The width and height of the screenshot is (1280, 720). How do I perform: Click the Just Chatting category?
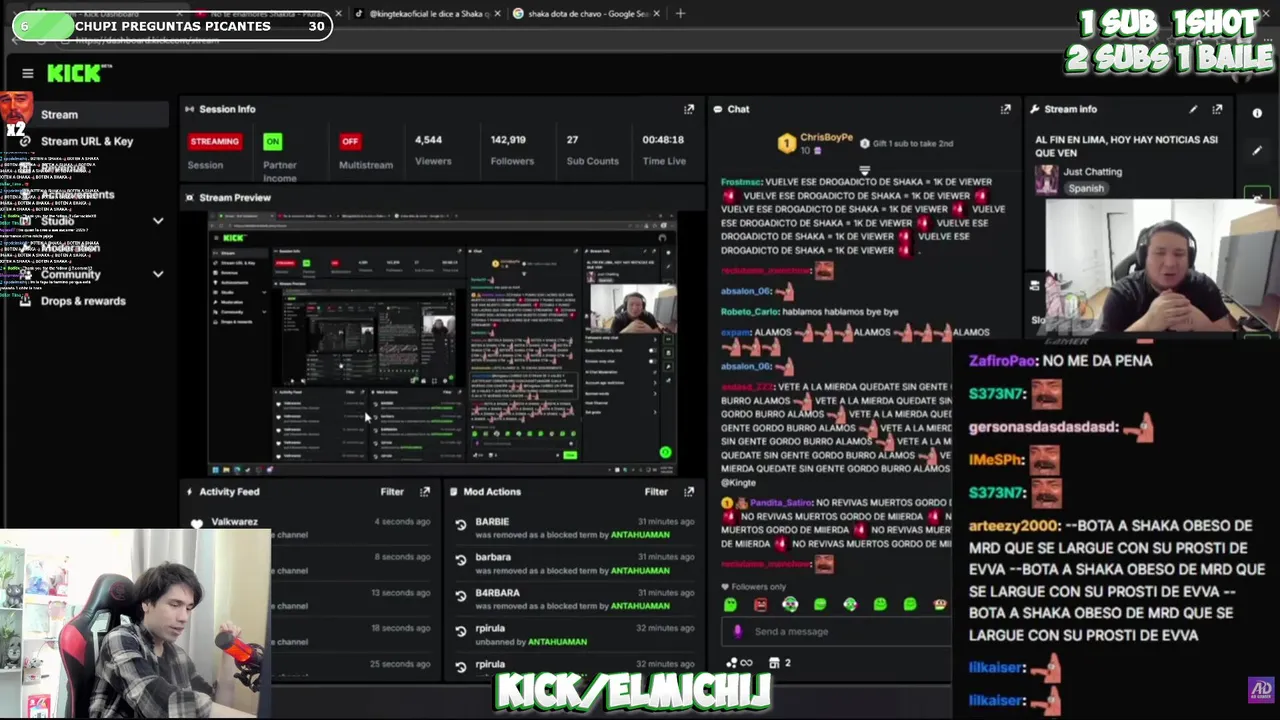click(1093, 172)
